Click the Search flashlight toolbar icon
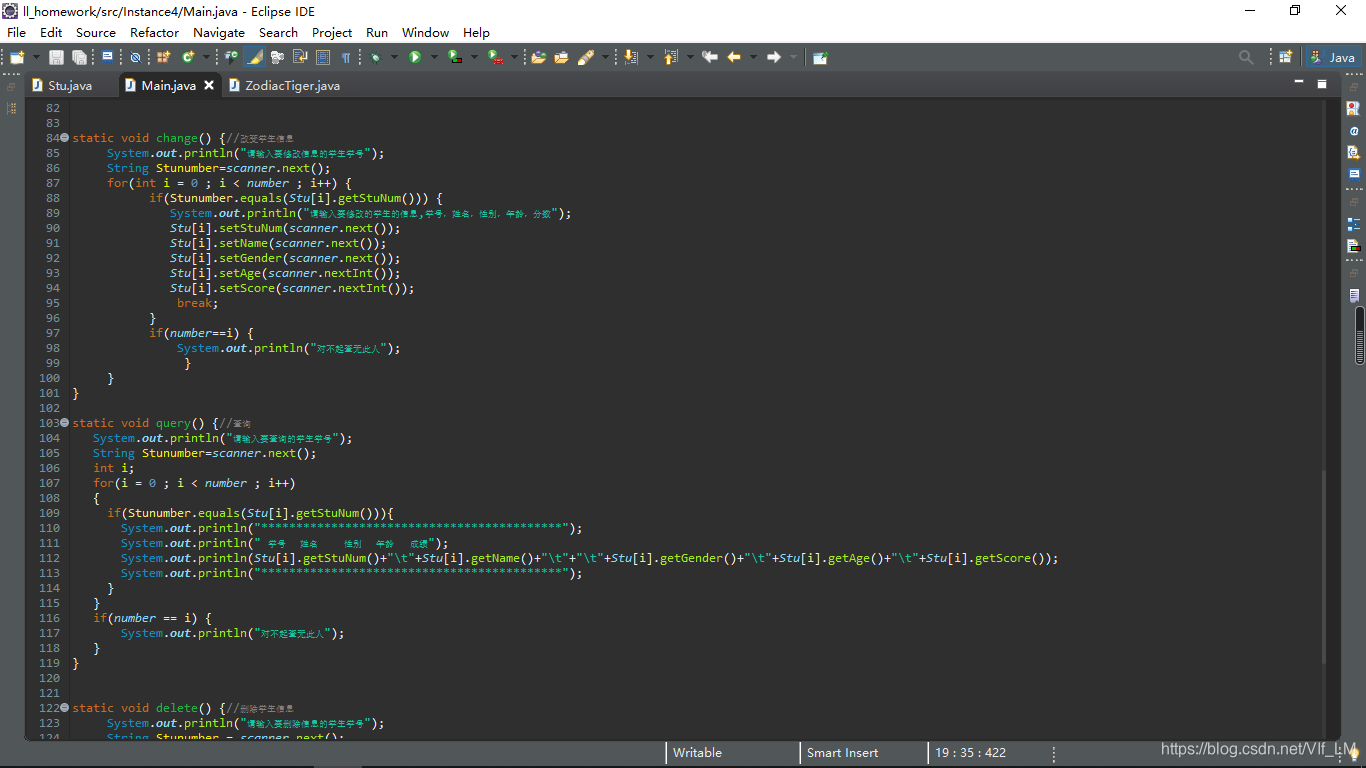The image size is (1366, 768). tap(586, 57)
